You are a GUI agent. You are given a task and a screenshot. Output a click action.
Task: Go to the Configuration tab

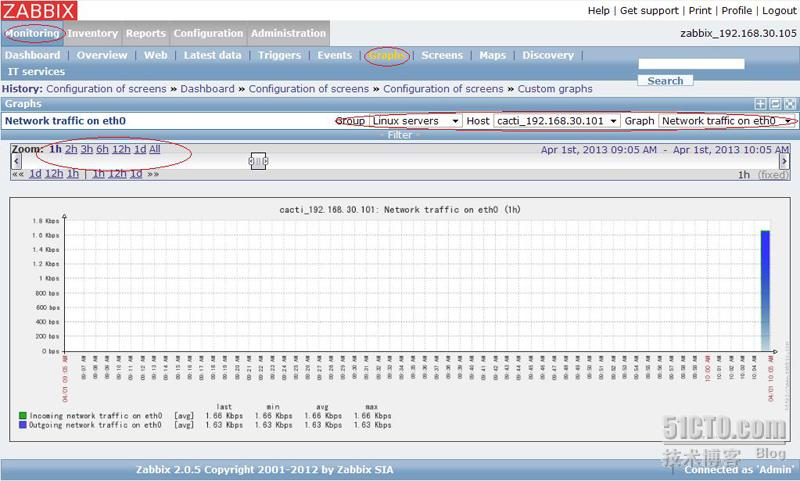208,33
